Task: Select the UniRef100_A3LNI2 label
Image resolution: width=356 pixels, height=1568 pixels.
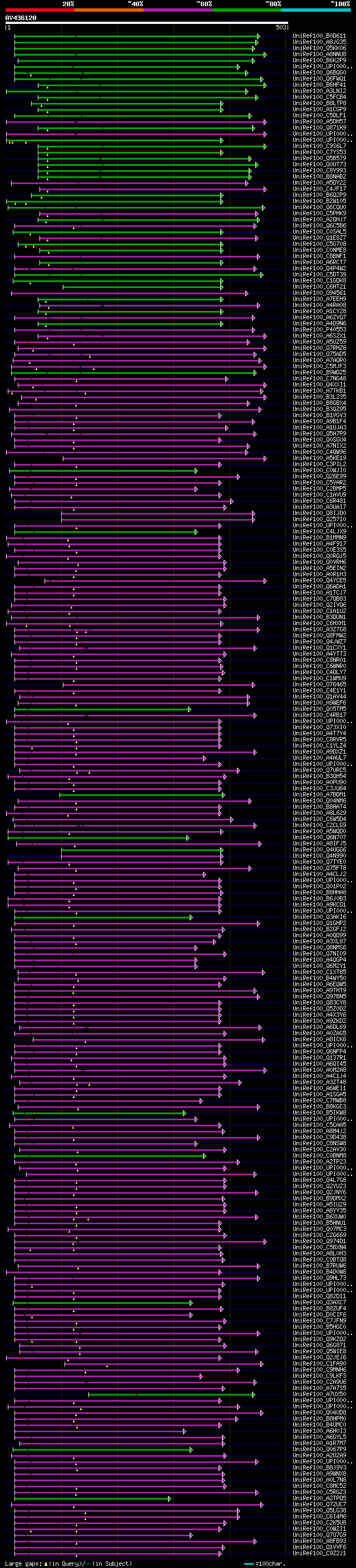Action: [319, 91]
